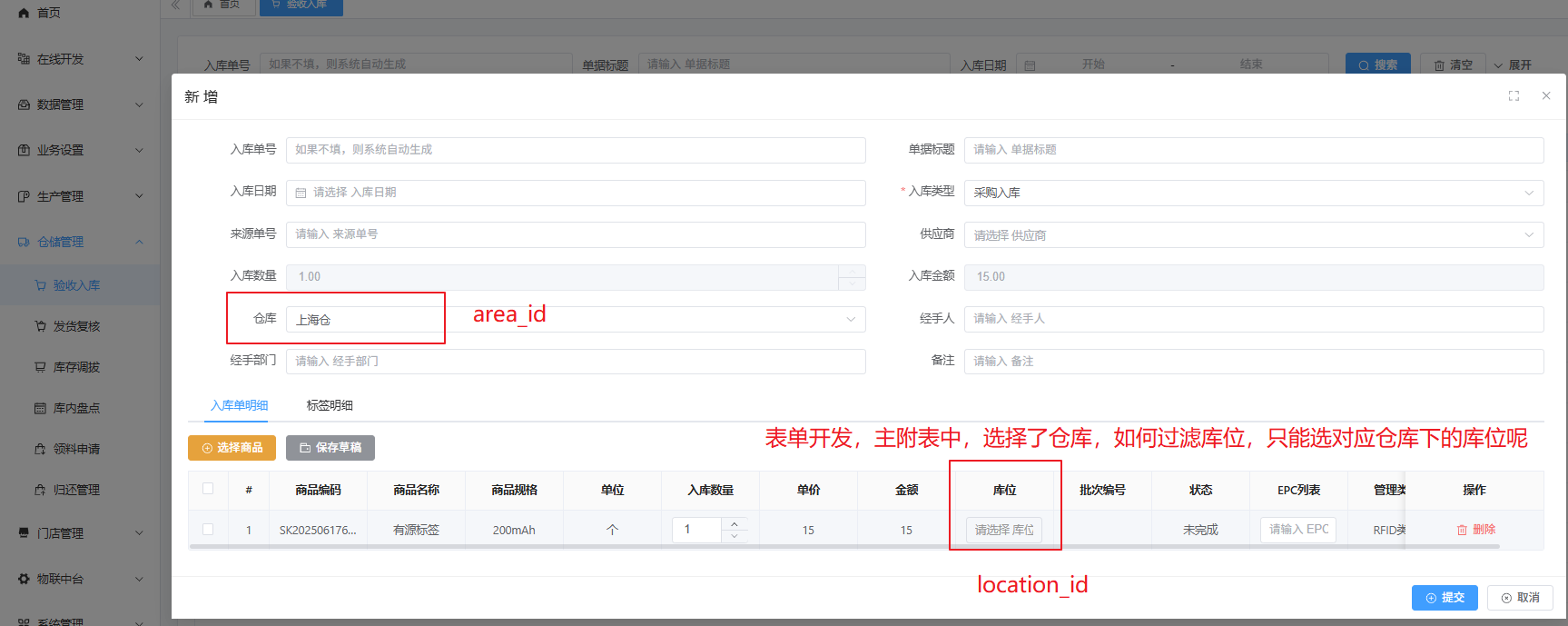Click the 清空 button behind the dialog
This screenshot has width=1568, height=626.
(x=1453, y=64)
